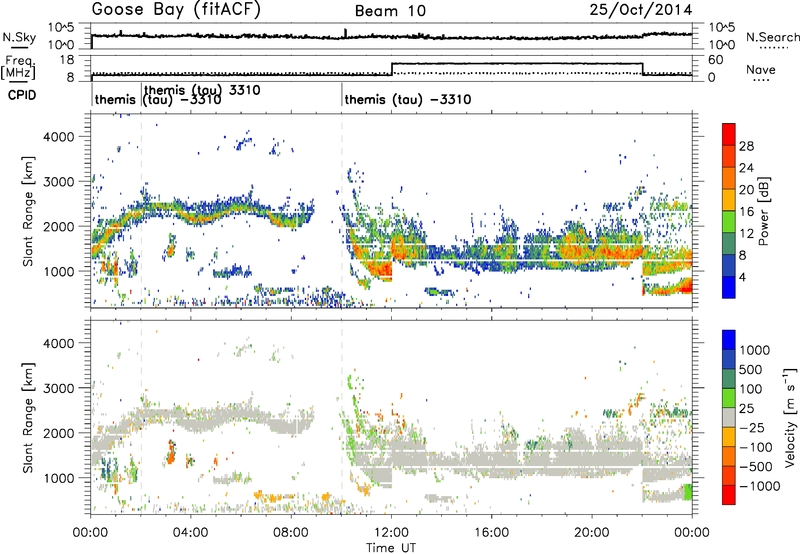Click the 'Power [dB]' colorbar label
Screen dimensions: 800x554
[x=763, y=211]
